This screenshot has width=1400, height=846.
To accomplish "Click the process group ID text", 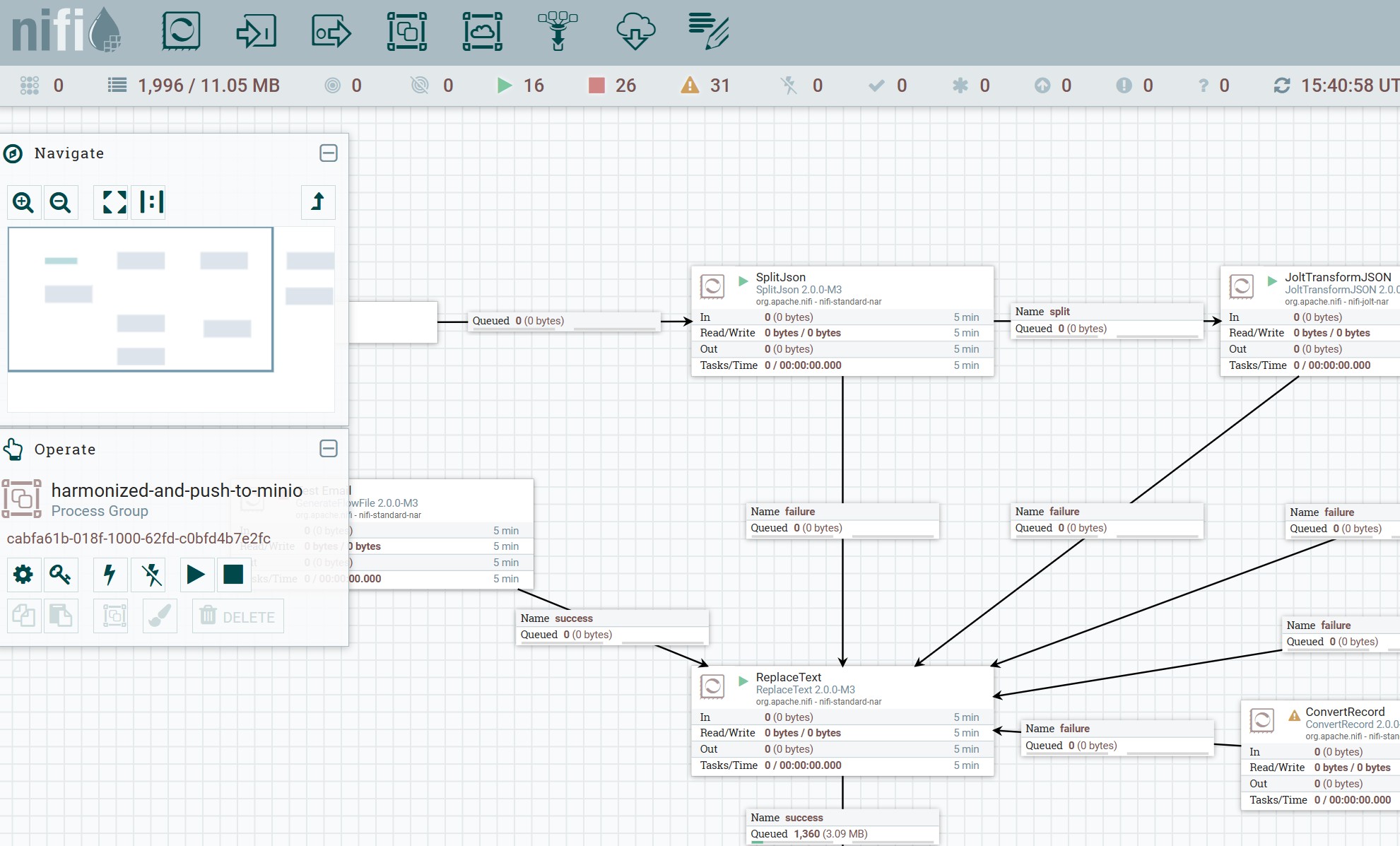I will pyautogui.click(x=139, y=539).
